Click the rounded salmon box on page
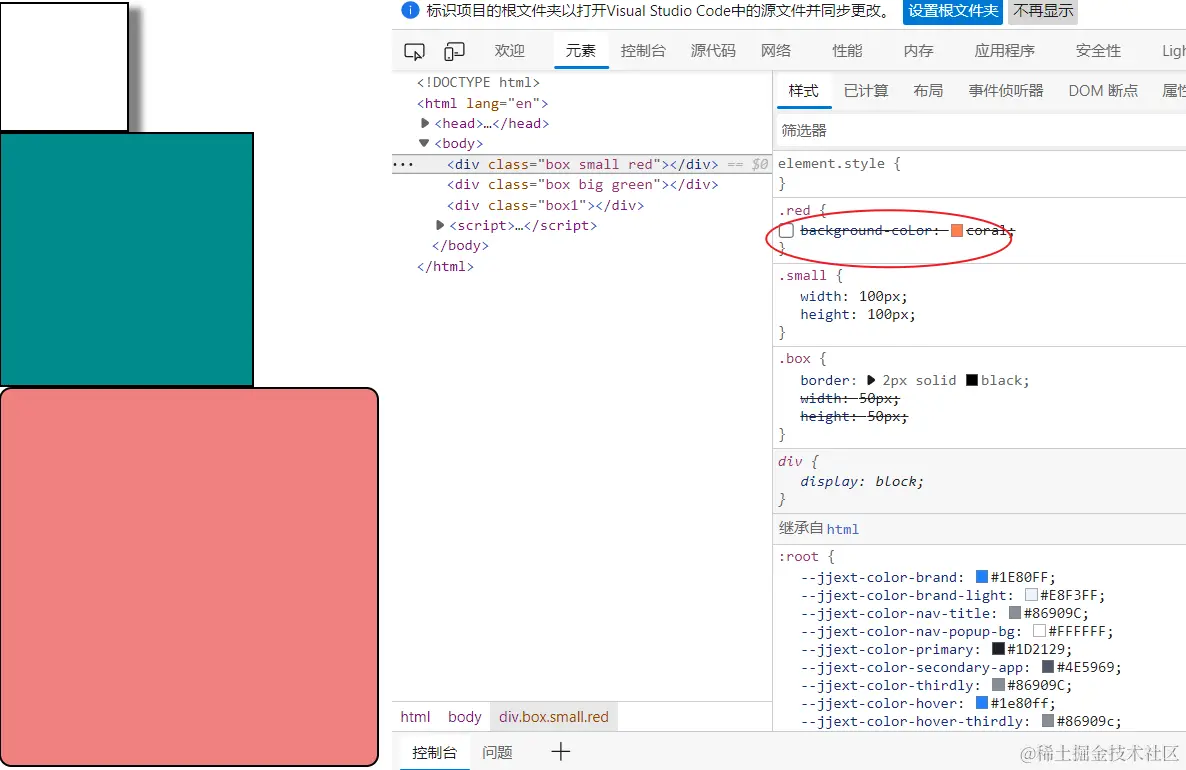The image size is (1186, 770). coord(189,577)
